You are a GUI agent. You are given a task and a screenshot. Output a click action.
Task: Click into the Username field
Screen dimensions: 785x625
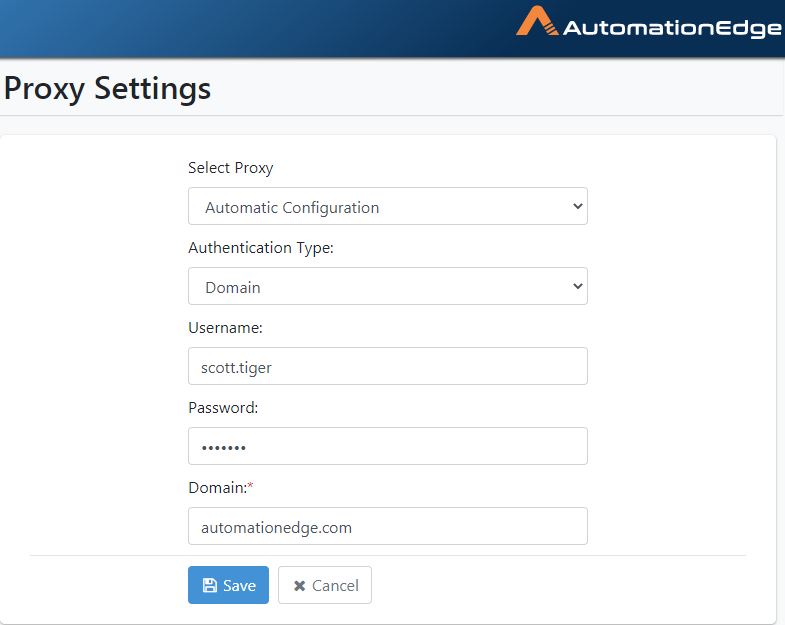click(x=387, y=366)
